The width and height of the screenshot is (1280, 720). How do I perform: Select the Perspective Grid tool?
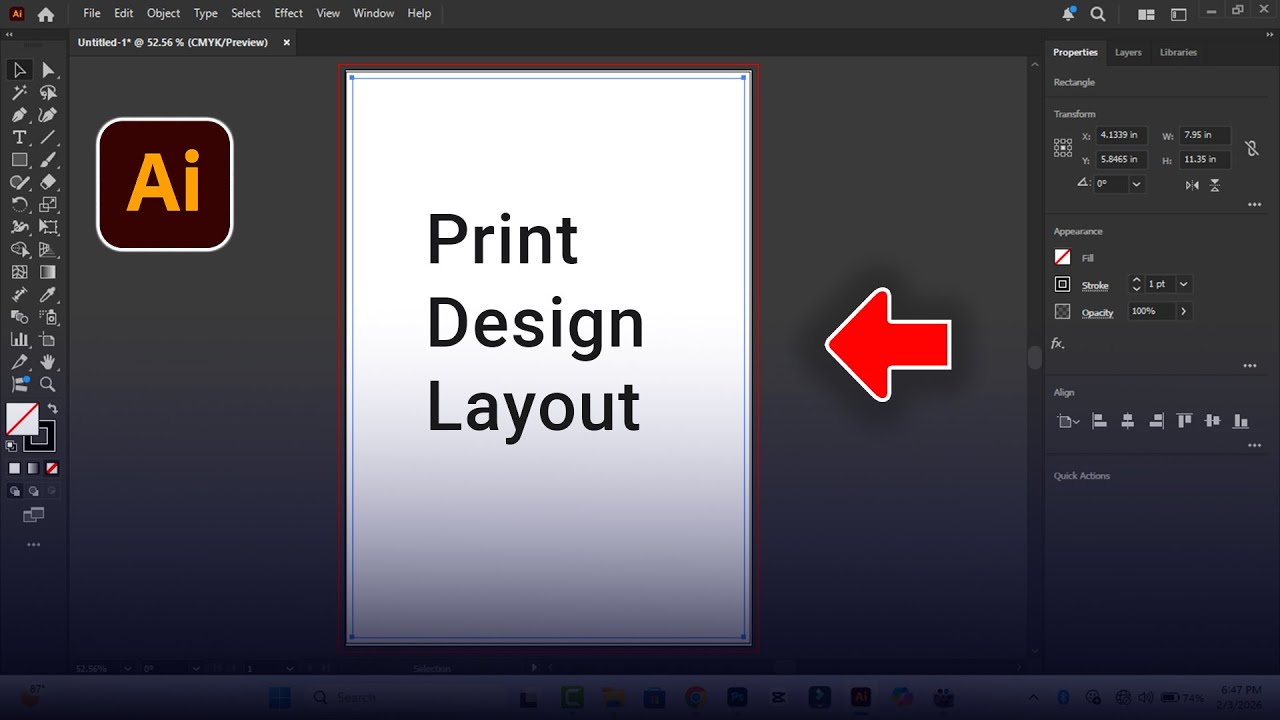(x=48, y=250)
